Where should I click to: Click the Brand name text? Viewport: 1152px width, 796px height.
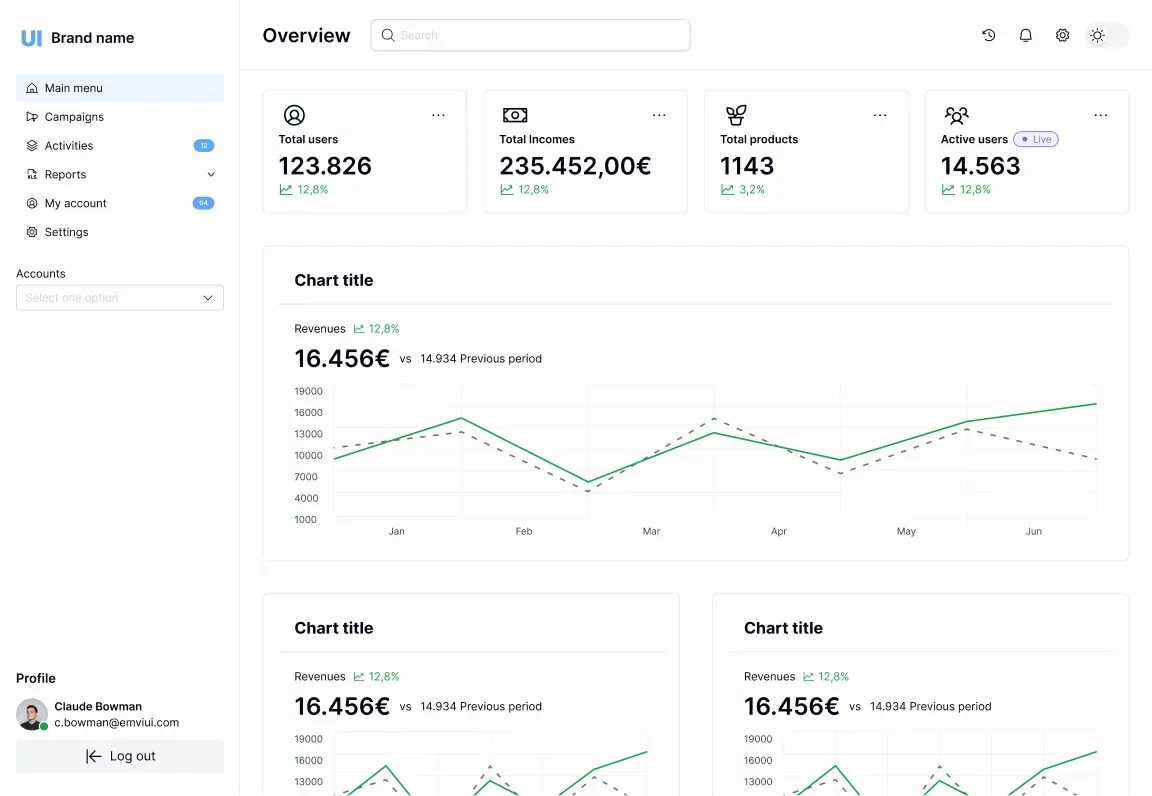pos(93,38)
